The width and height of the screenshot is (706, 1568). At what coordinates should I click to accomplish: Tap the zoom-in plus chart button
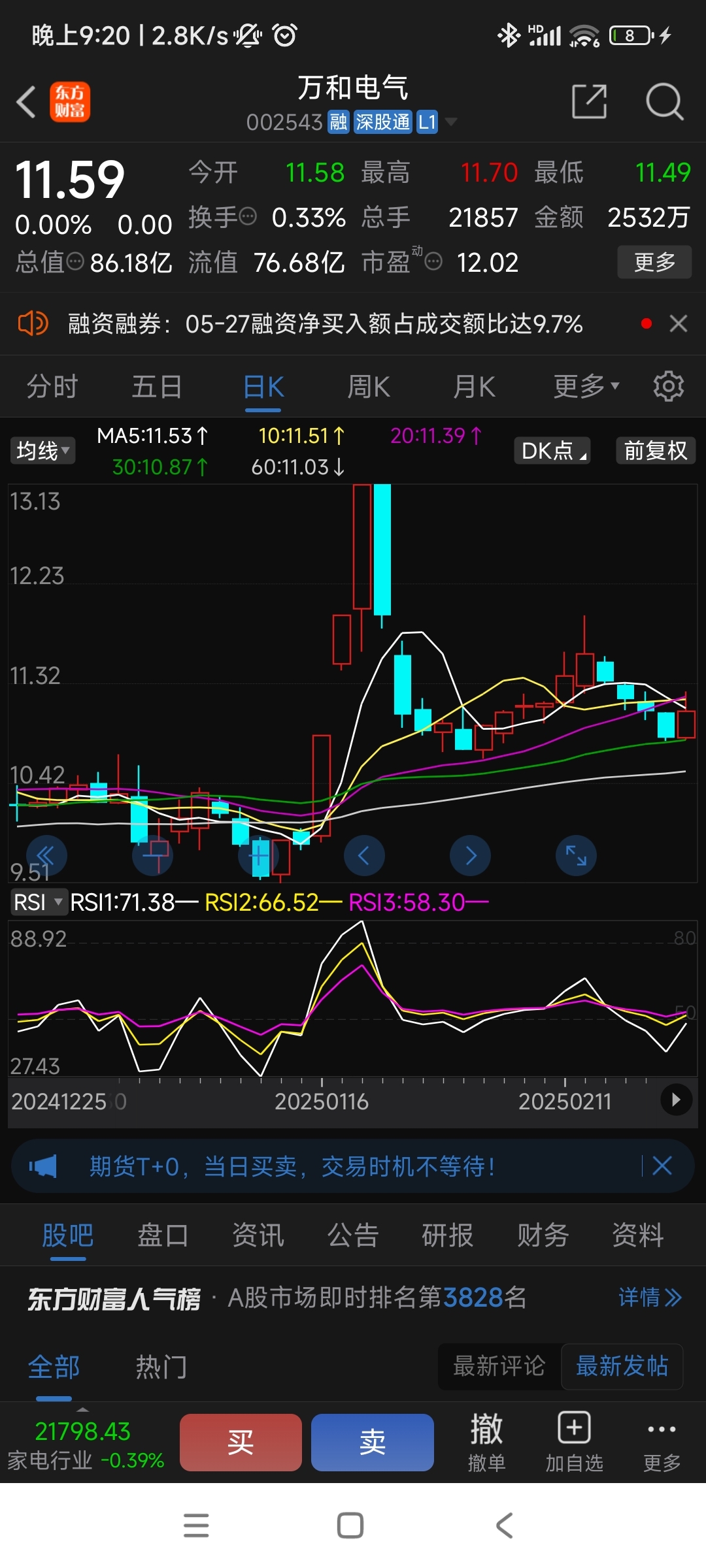(x=259, y=856)
